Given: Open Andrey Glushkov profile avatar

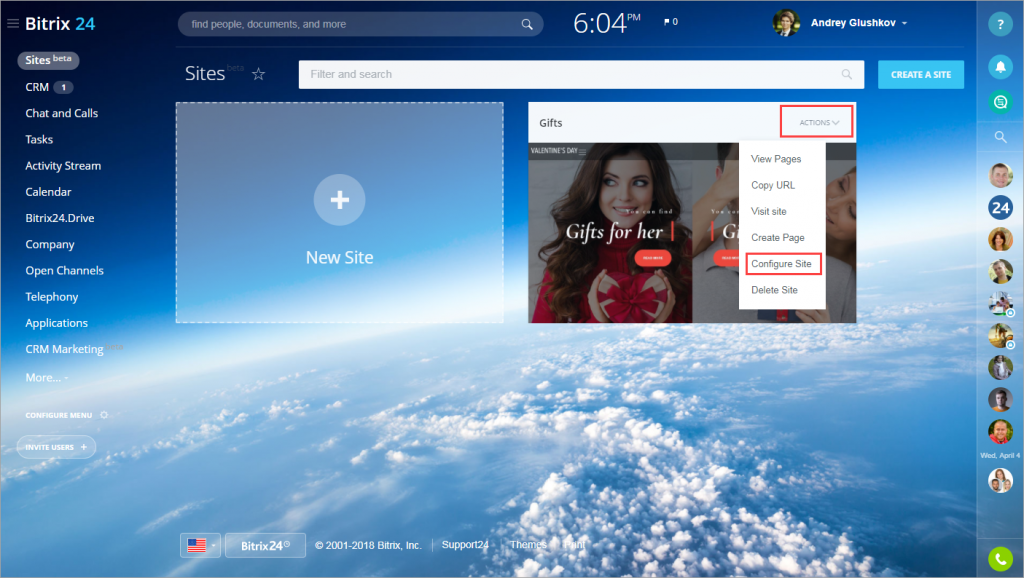Looking at the screenshot, I should coord(786,23).
